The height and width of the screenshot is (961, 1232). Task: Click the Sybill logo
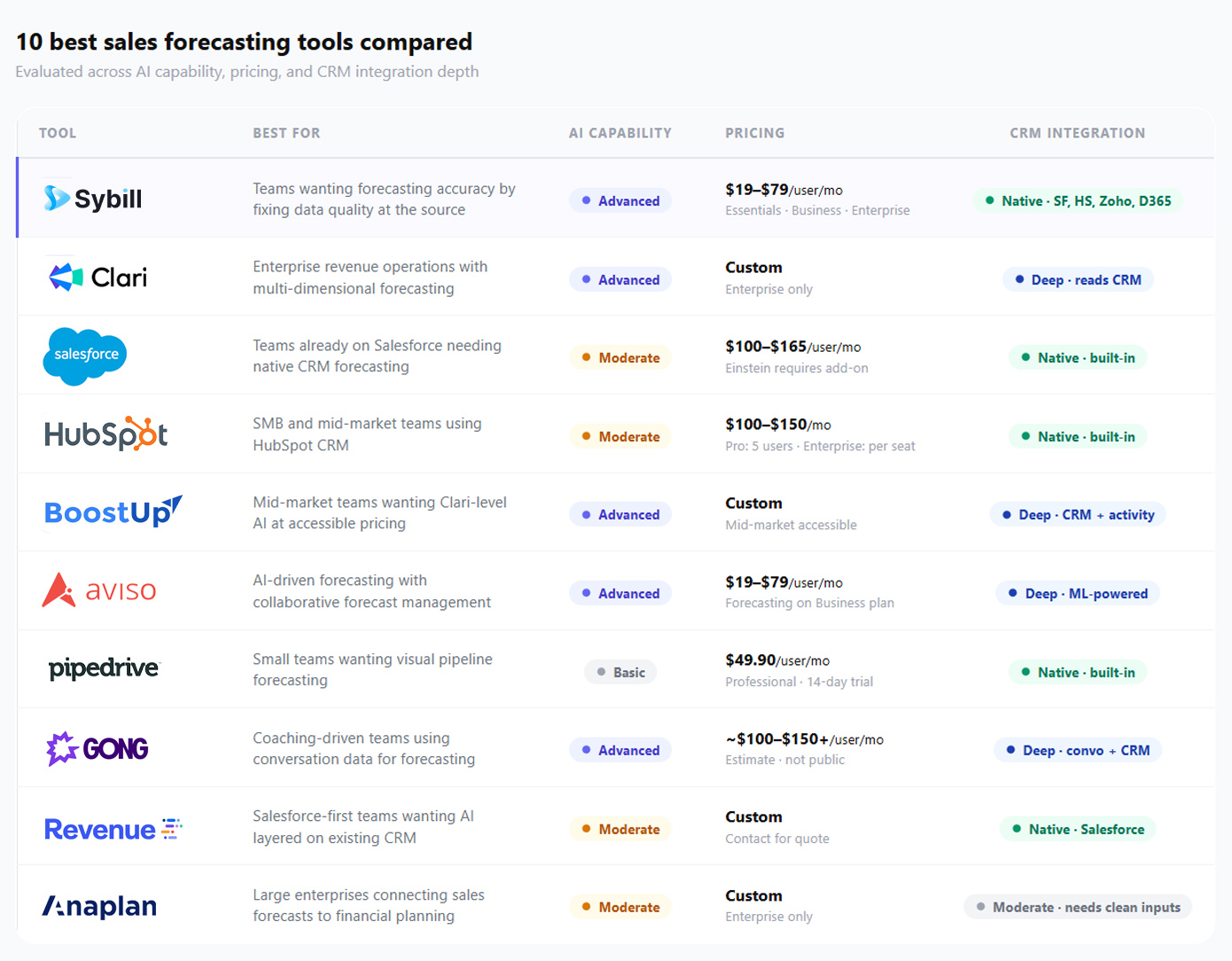coord(93,199)
